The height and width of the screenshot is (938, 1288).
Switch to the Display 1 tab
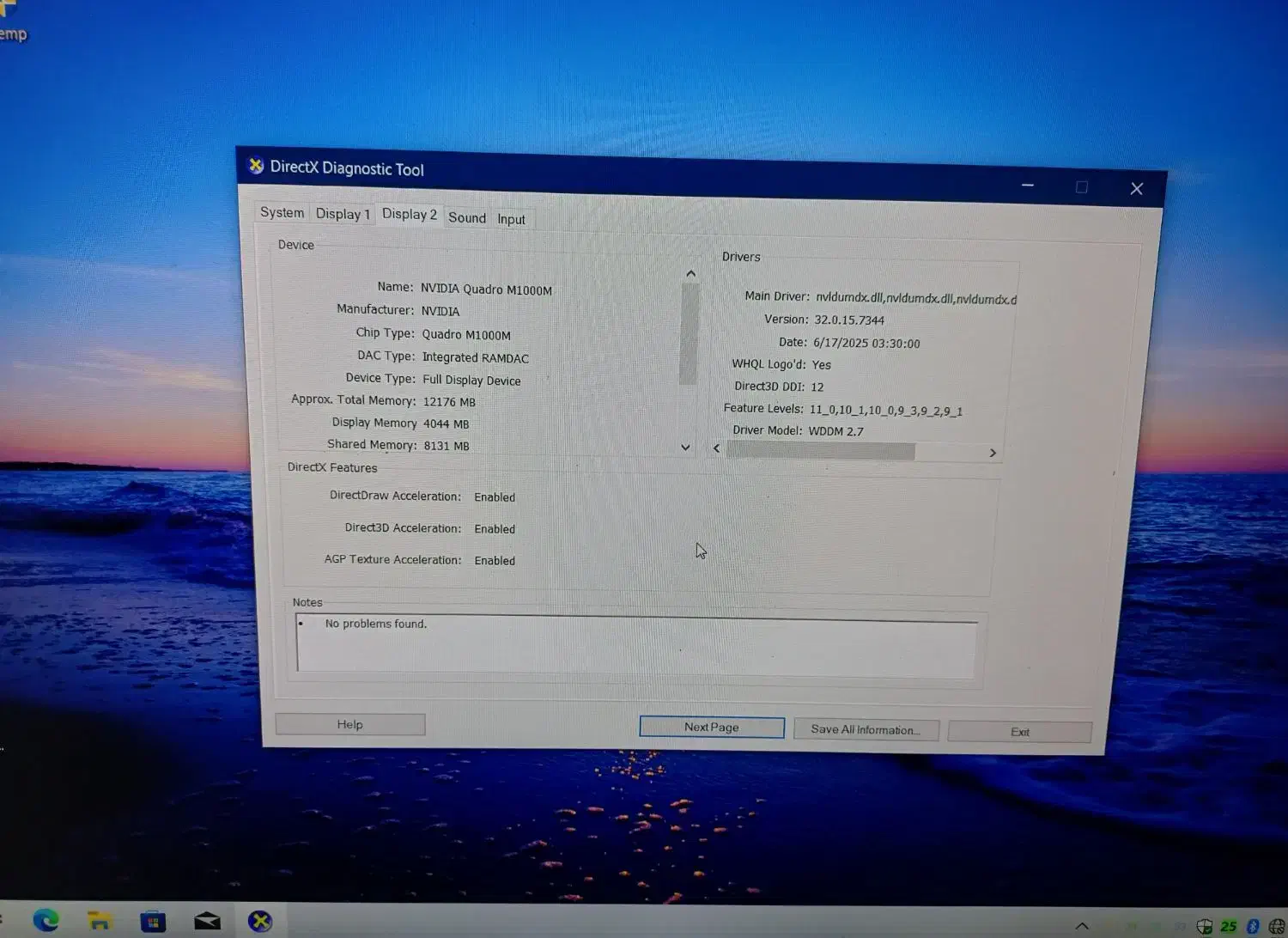[343, 214]
